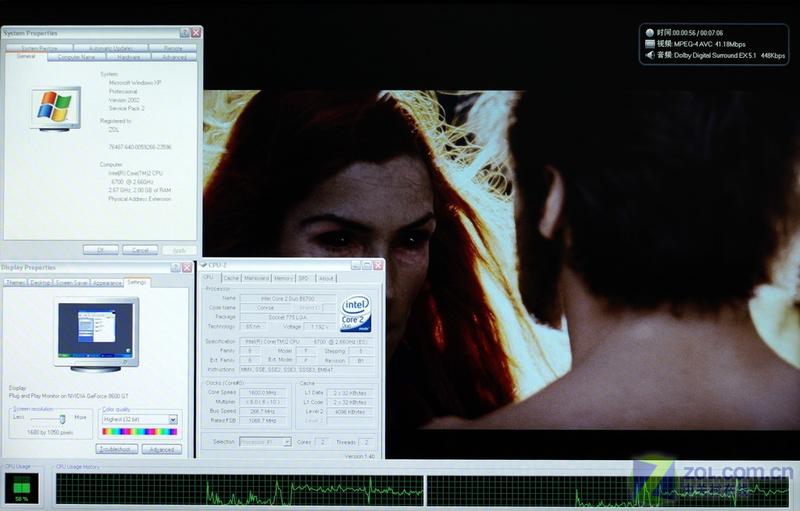This screenshot has width=800, height=511.
Task: Click the Code Name field in CPU-Z
Action: [x=265, y=308]
